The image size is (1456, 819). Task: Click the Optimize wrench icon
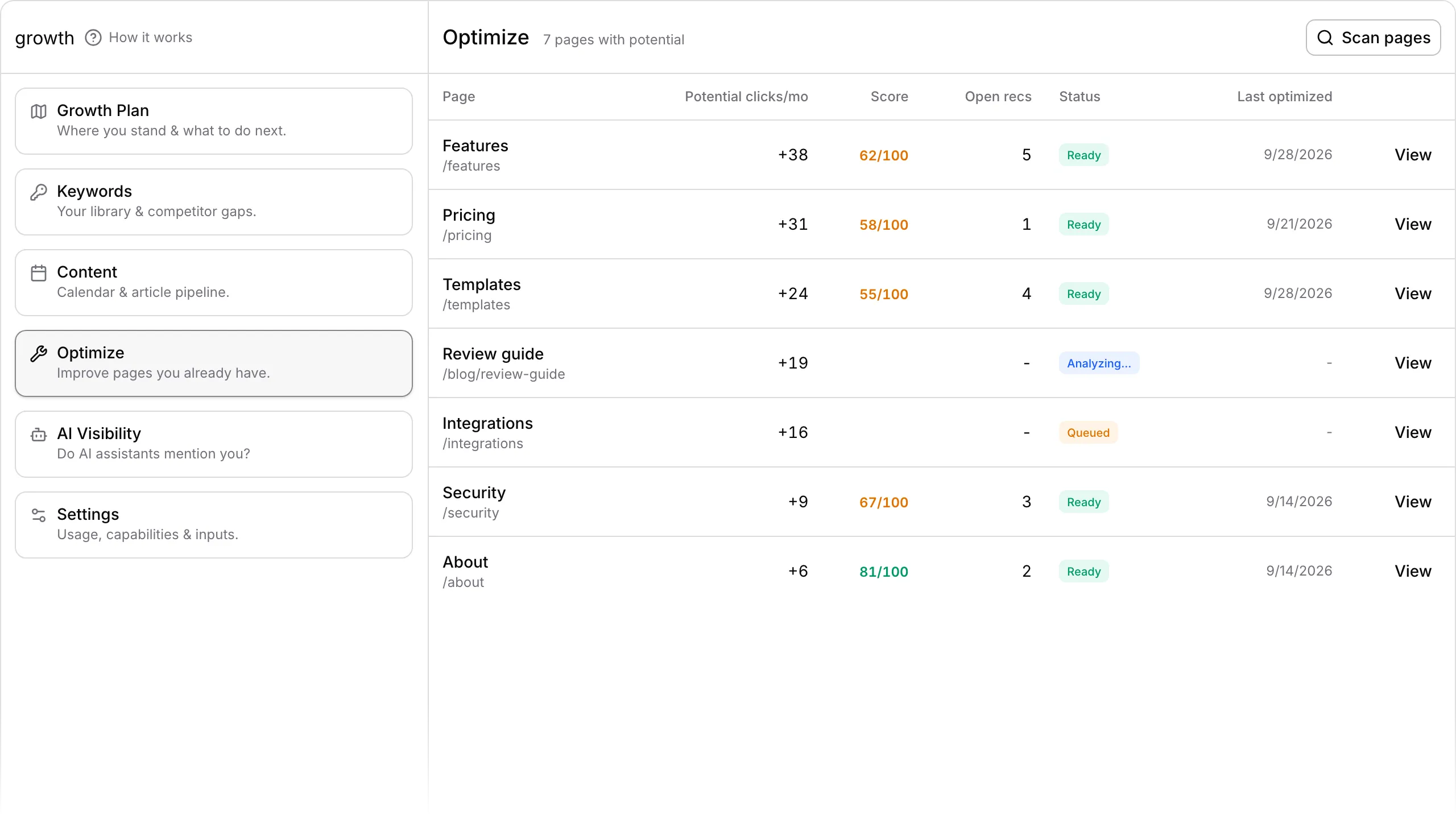point(39,354)
